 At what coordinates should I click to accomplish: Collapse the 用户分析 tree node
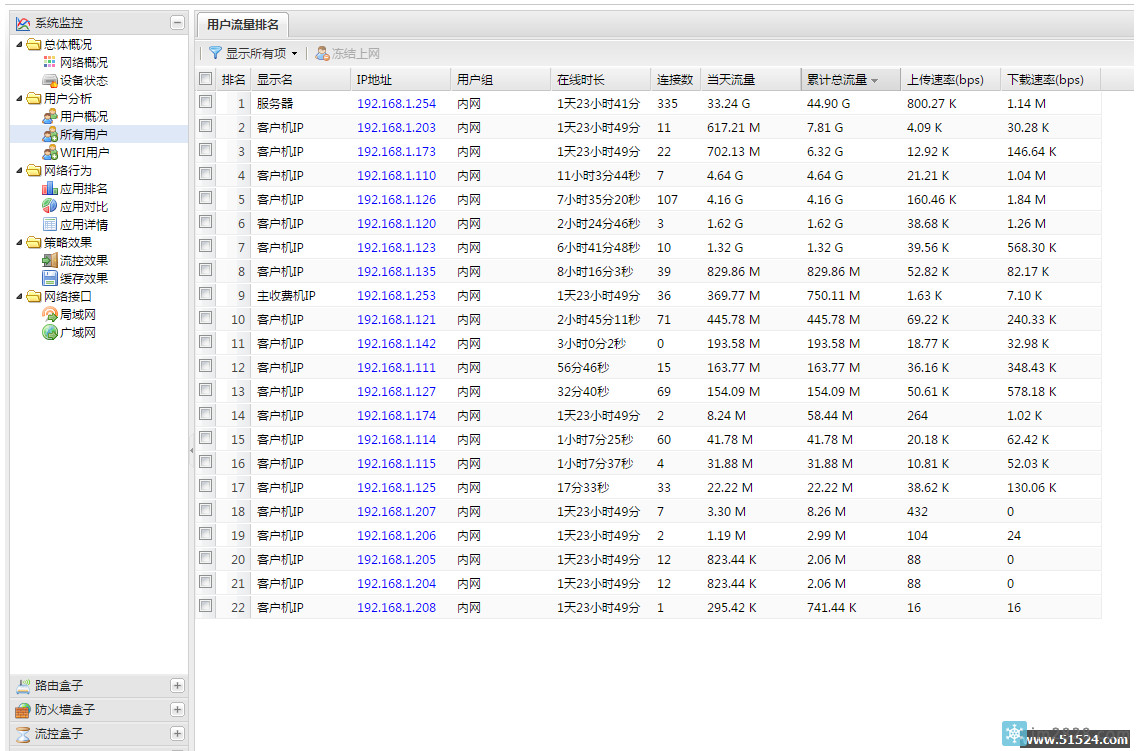[19, 98]
